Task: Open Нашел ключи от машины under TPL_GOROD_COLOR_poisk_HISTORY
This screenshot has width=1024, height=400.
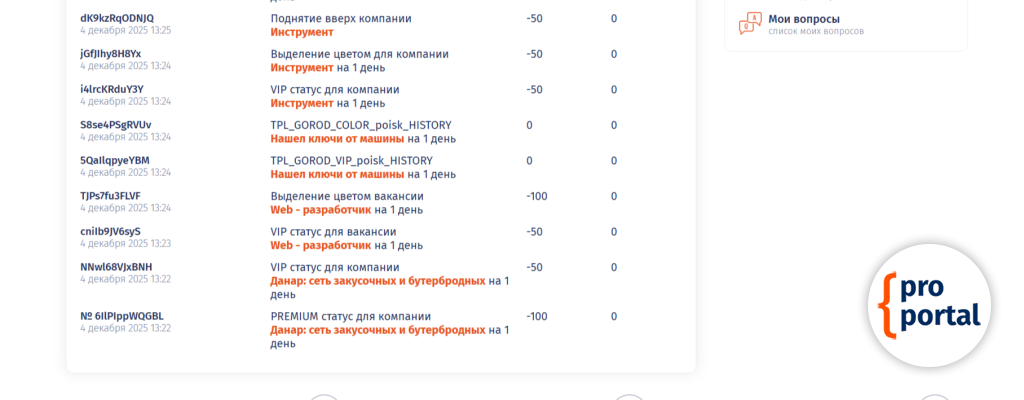Action: point(337,139)
